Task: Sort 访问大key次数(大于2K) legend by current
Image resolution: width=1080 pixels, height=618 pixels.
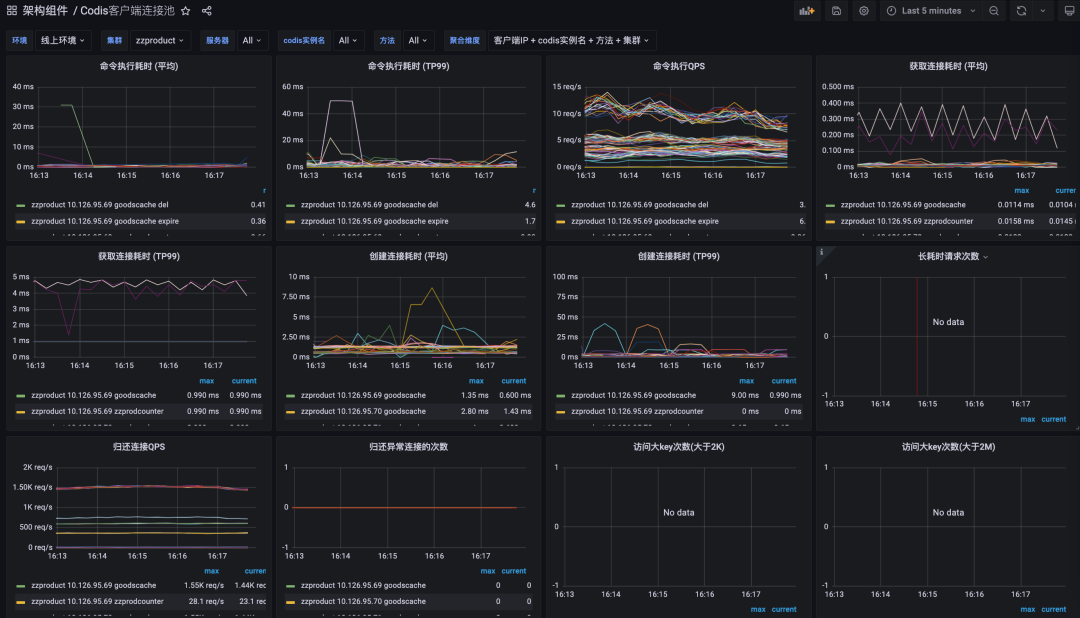Action: click(x=784, y=610)
